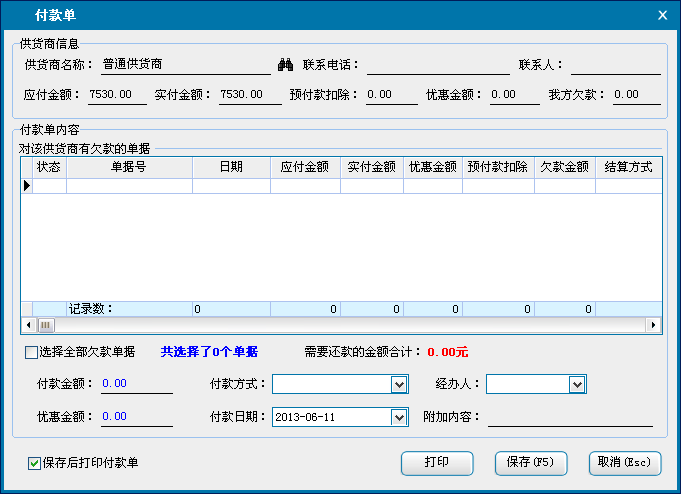
Task: Toggle the print after saving checkbox
Action: tap(35, 463)
